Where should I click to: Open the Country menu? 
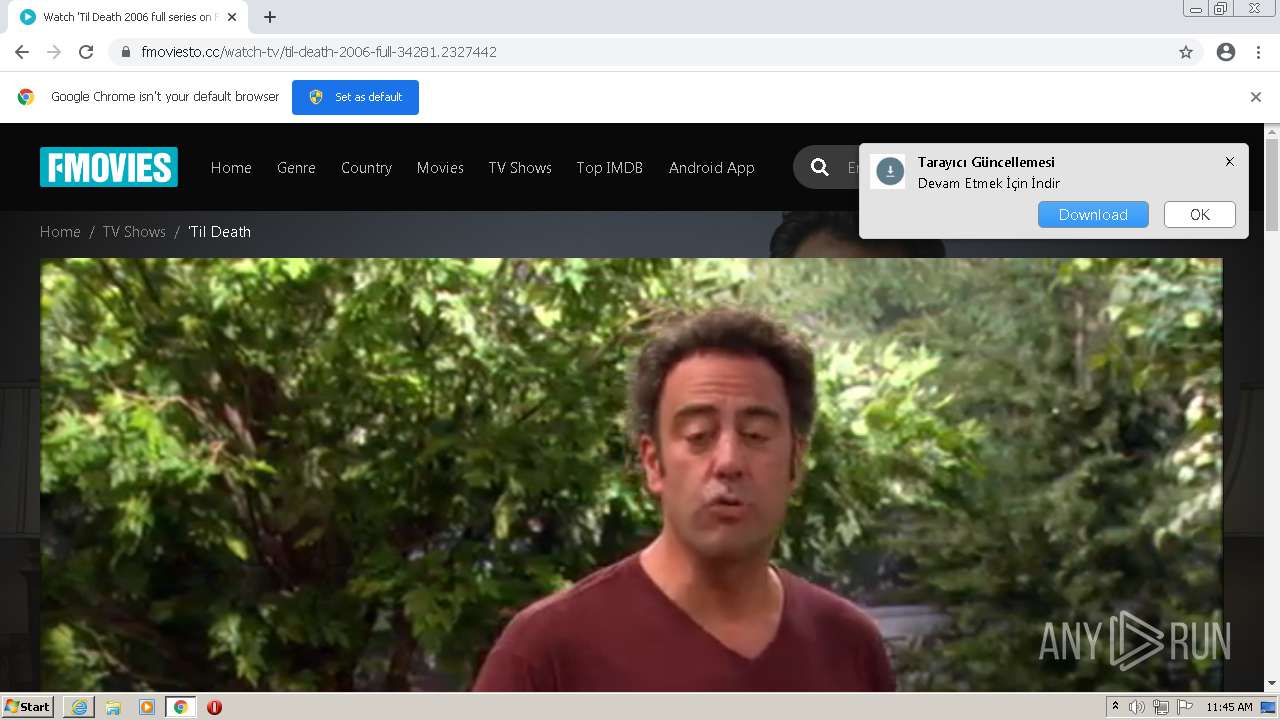click(x=366, y=168)
